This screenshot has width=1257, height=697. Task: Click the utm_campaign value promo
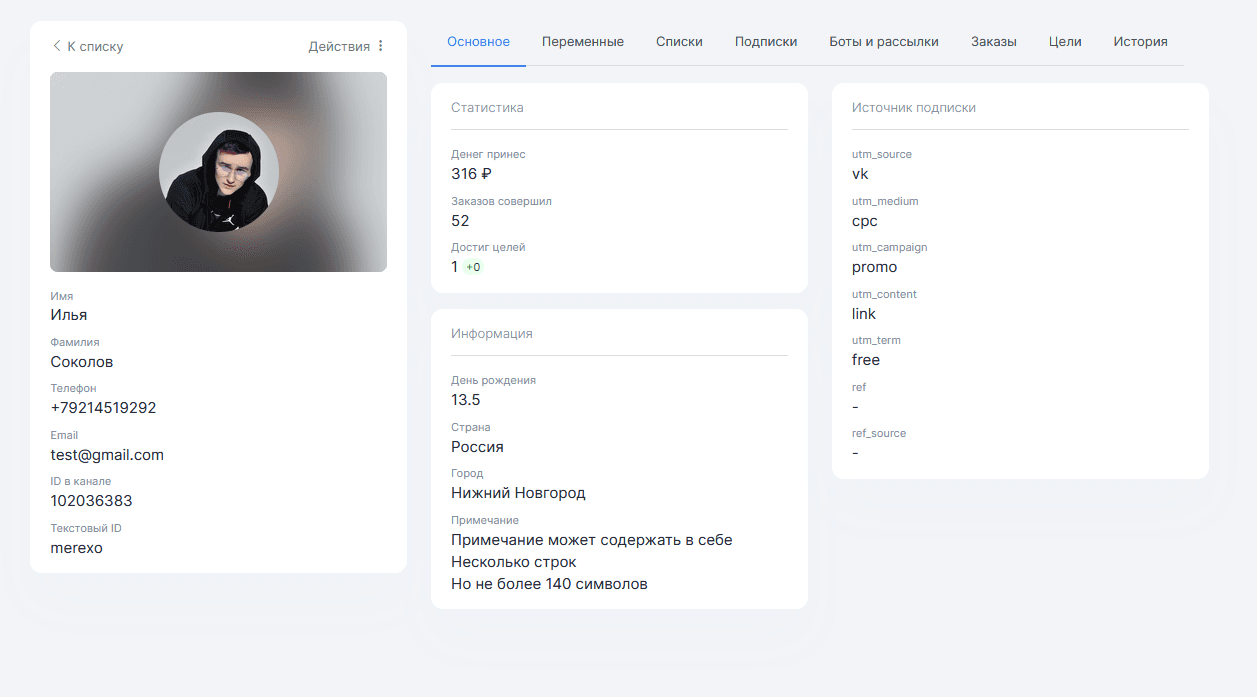pos(874,267)
